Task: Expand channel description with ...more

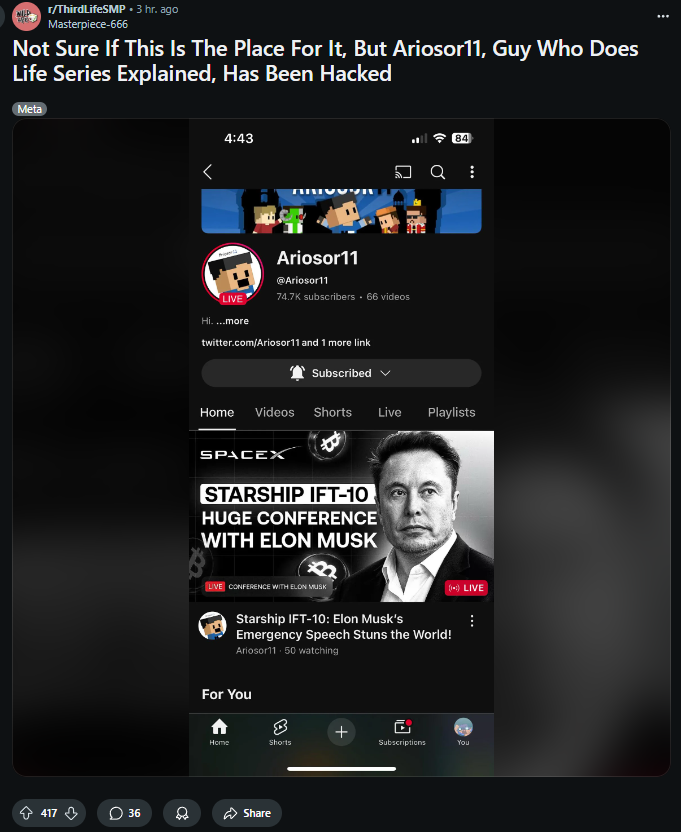Action: pos(232,321)
